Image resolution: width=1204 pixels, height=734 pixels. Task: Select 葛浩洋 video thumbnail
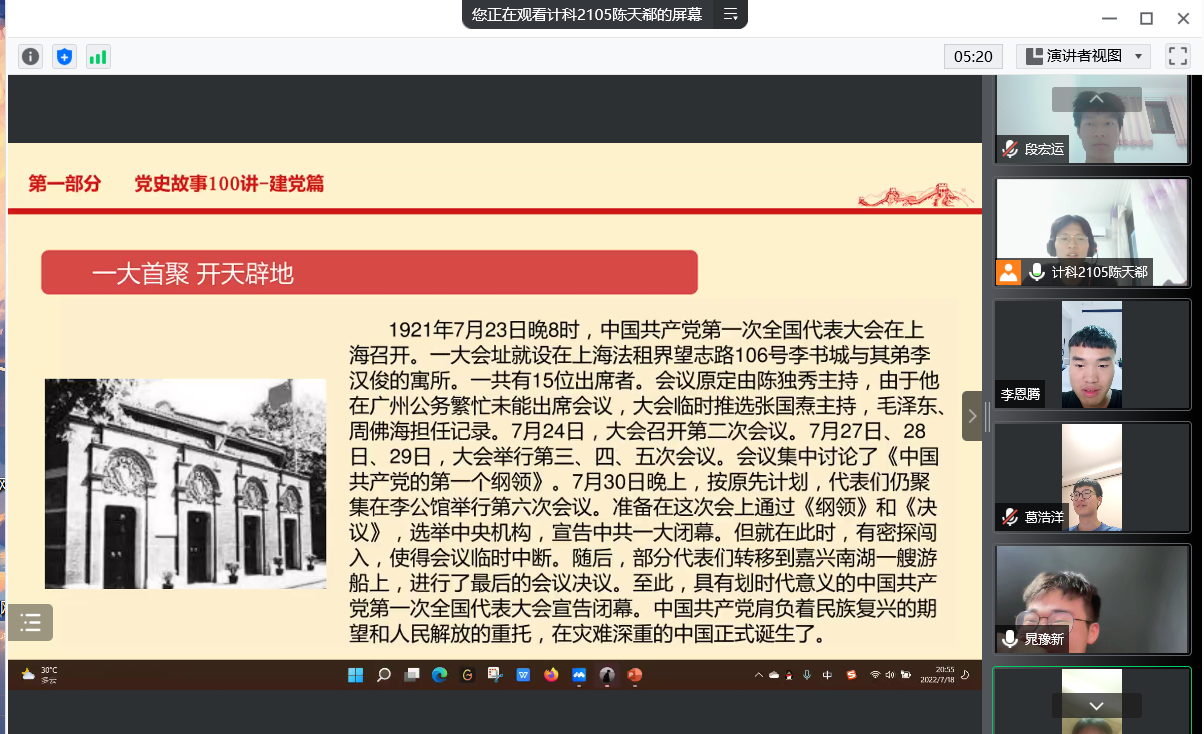[1093, 476]
